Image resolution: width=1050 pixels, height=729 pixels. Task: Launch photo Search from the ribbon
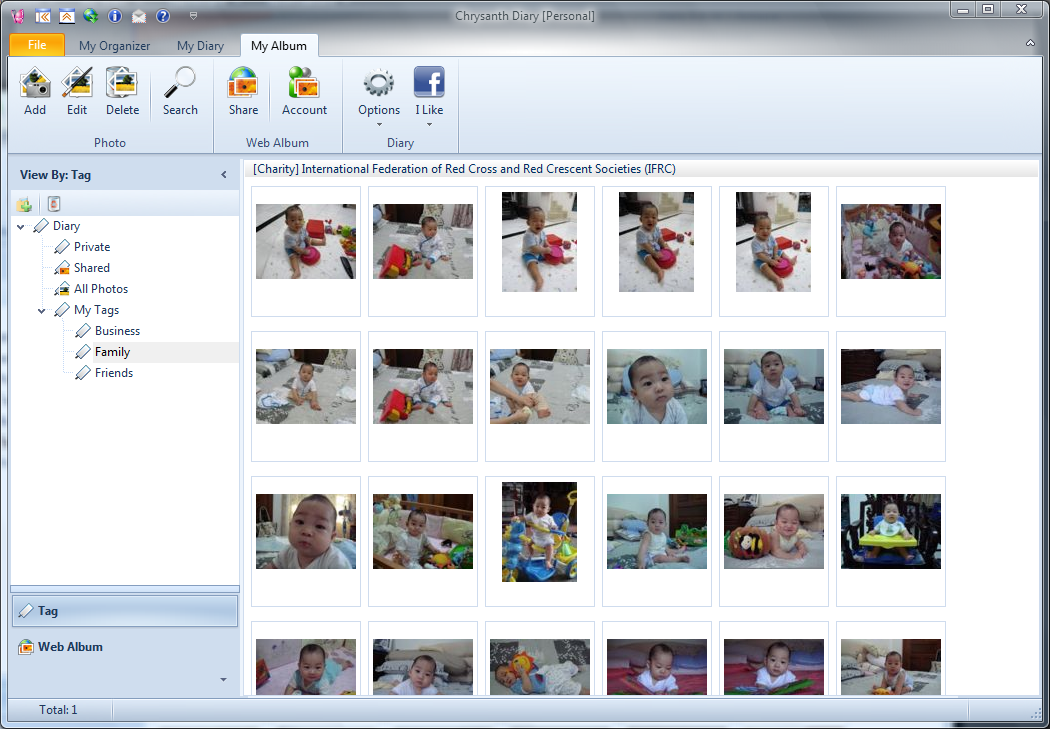[180, 92]
